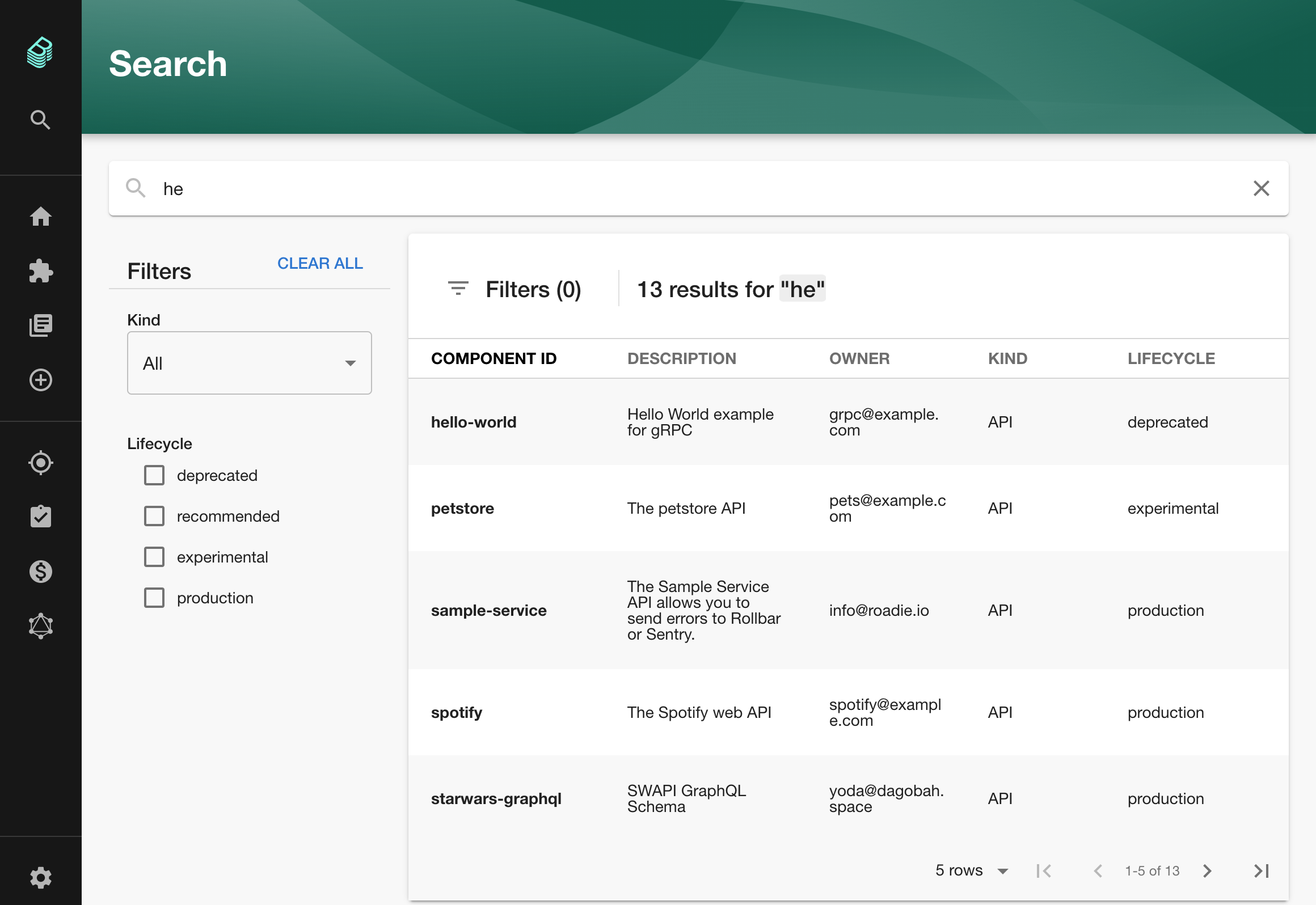Click the sidebar search magnifier icon
Image resolution: width=1316 pixels, height=905 pixels.
[x=40, y=120]
